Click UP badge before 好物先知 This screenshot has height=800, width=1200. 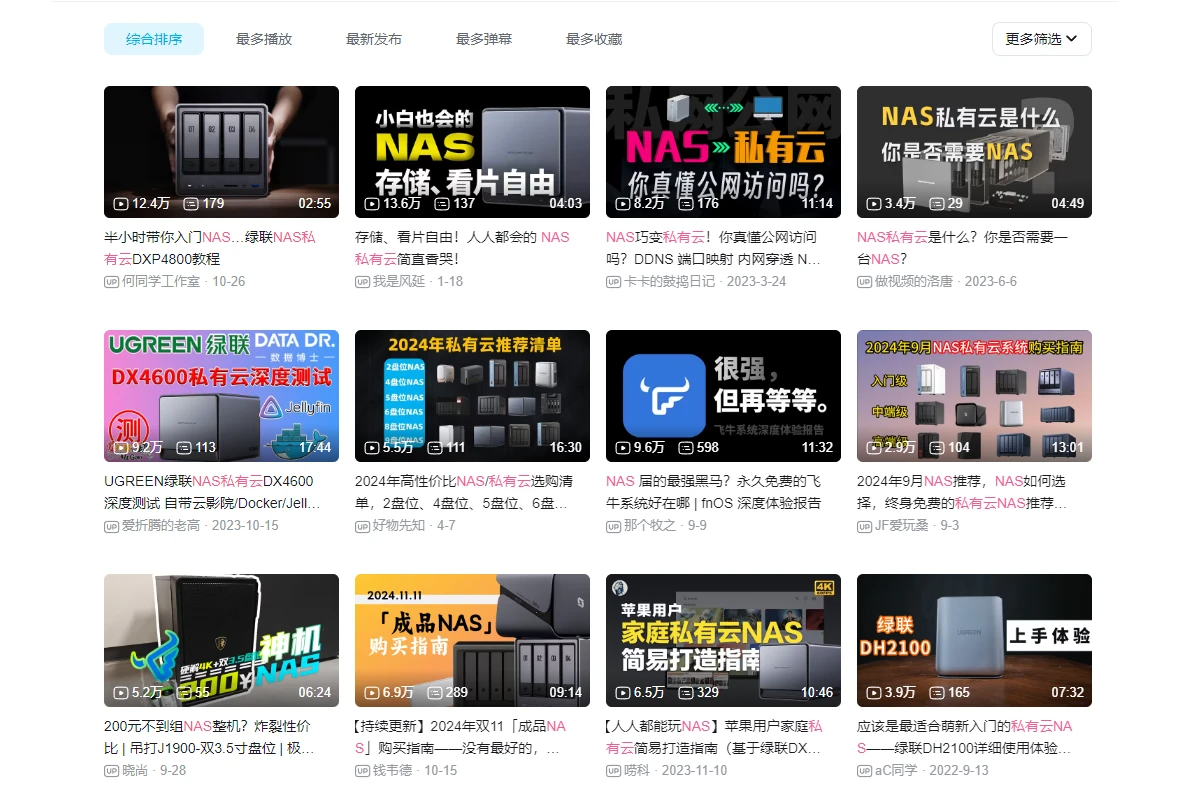point(363,526)
